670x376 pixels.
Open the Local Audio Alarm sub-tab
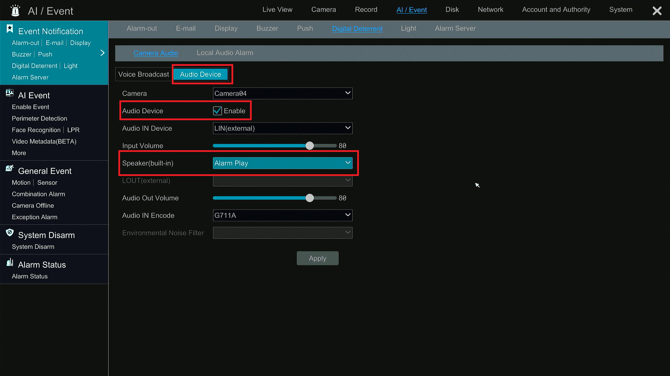pyautogui.click(x=225, y=53)
